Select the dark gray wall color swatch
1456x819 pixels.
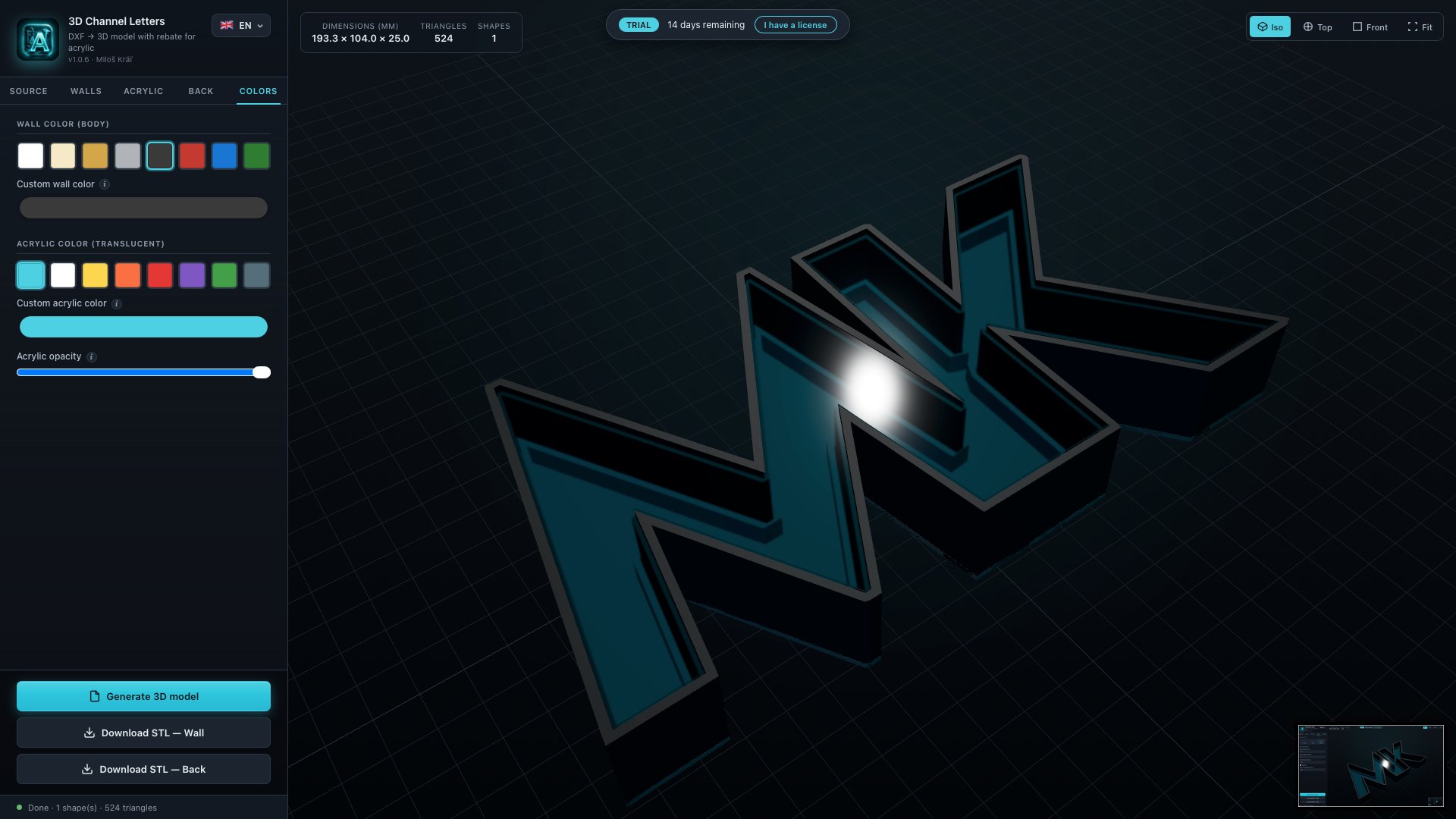(x=160, y=156)
